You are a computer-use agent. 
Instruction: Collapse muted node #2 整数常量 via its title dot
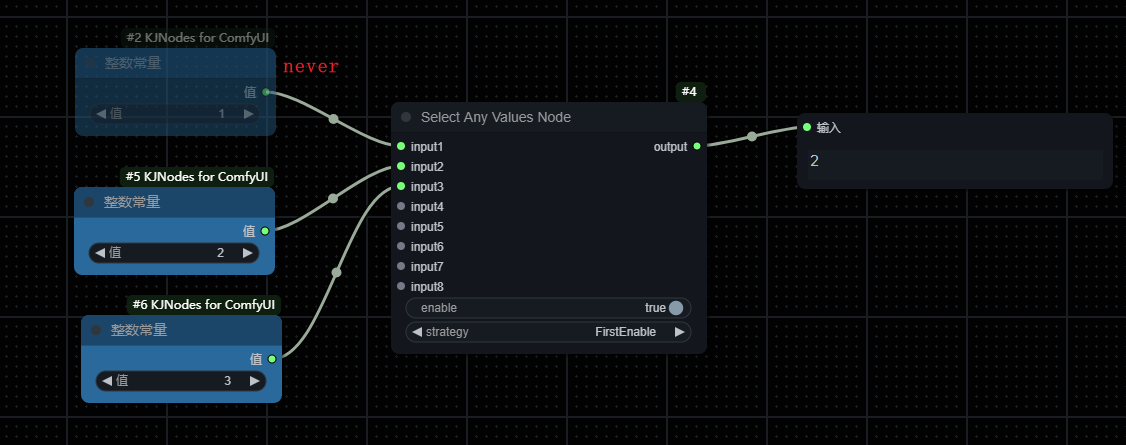pyautogui.click(x=90, y=63)
